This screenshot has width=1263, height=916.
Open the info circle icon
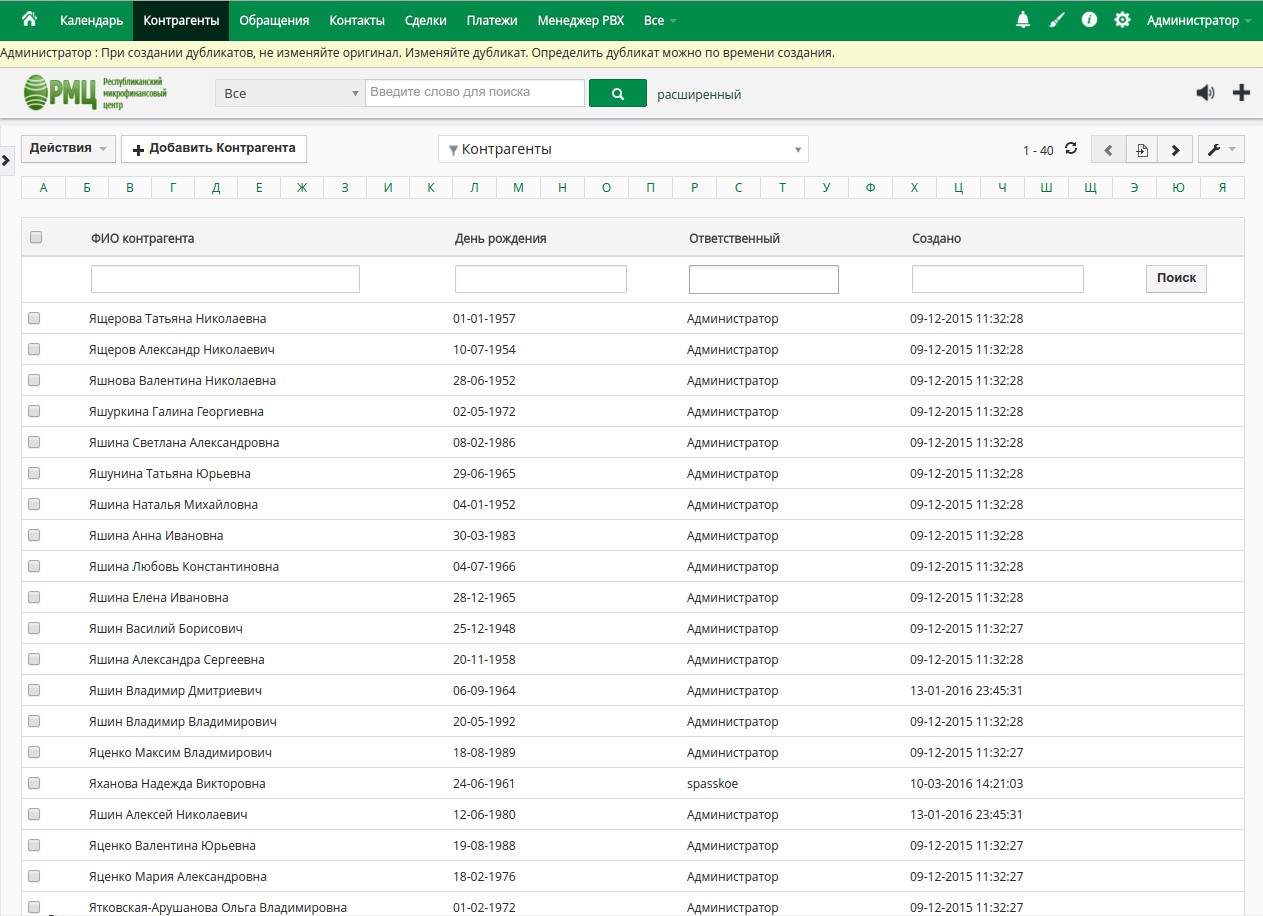click(x=1089, y=20)
